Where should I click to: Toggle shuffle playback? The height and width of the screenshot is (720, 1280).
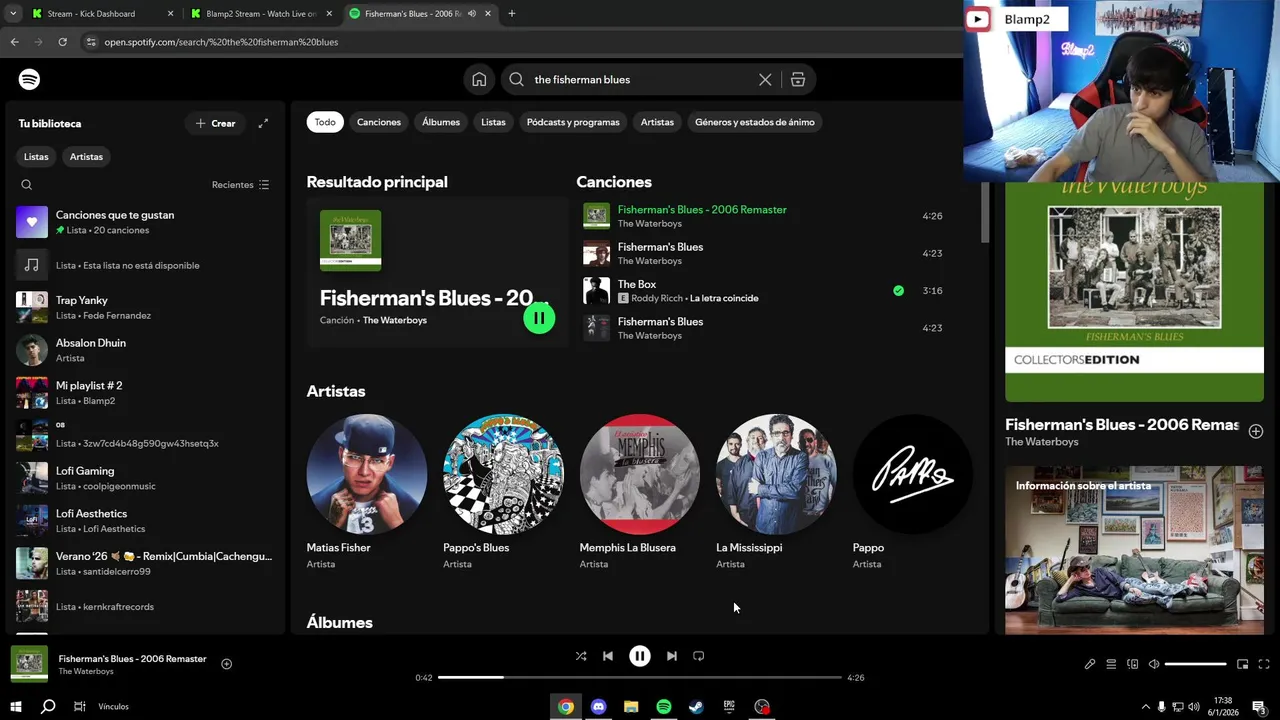581,656
